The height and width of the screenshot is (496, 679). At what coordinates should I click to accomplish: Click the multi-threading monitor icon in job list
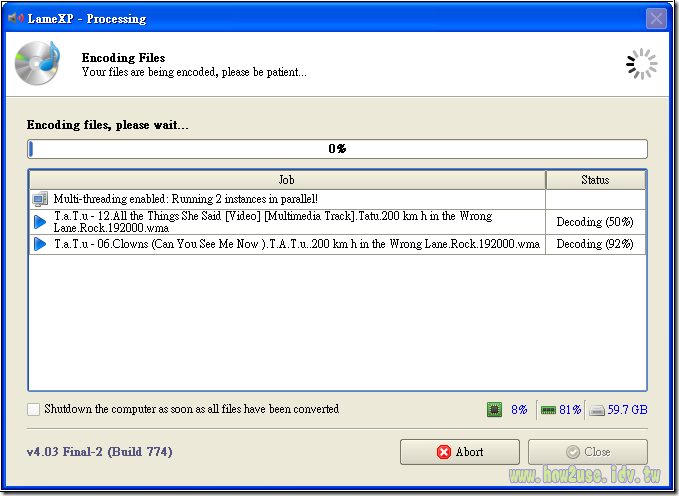[40, 199]
